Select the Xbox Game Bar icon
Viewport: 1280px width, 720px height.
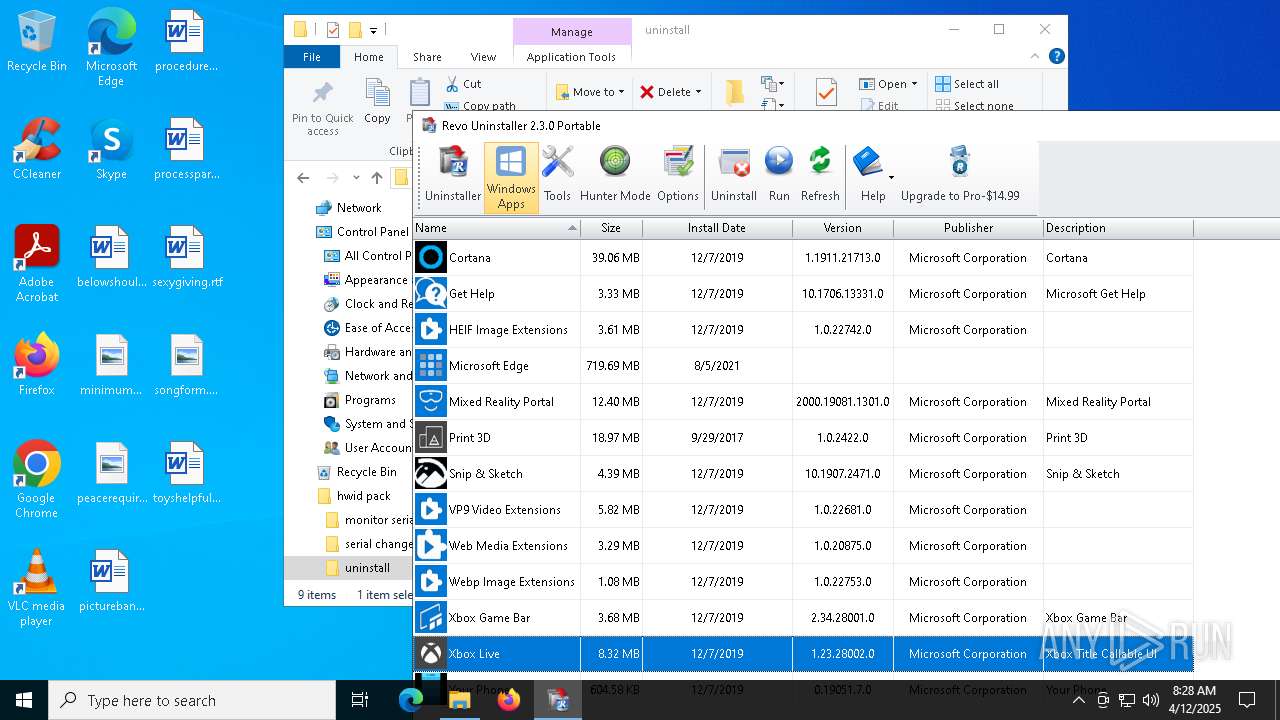431,618
